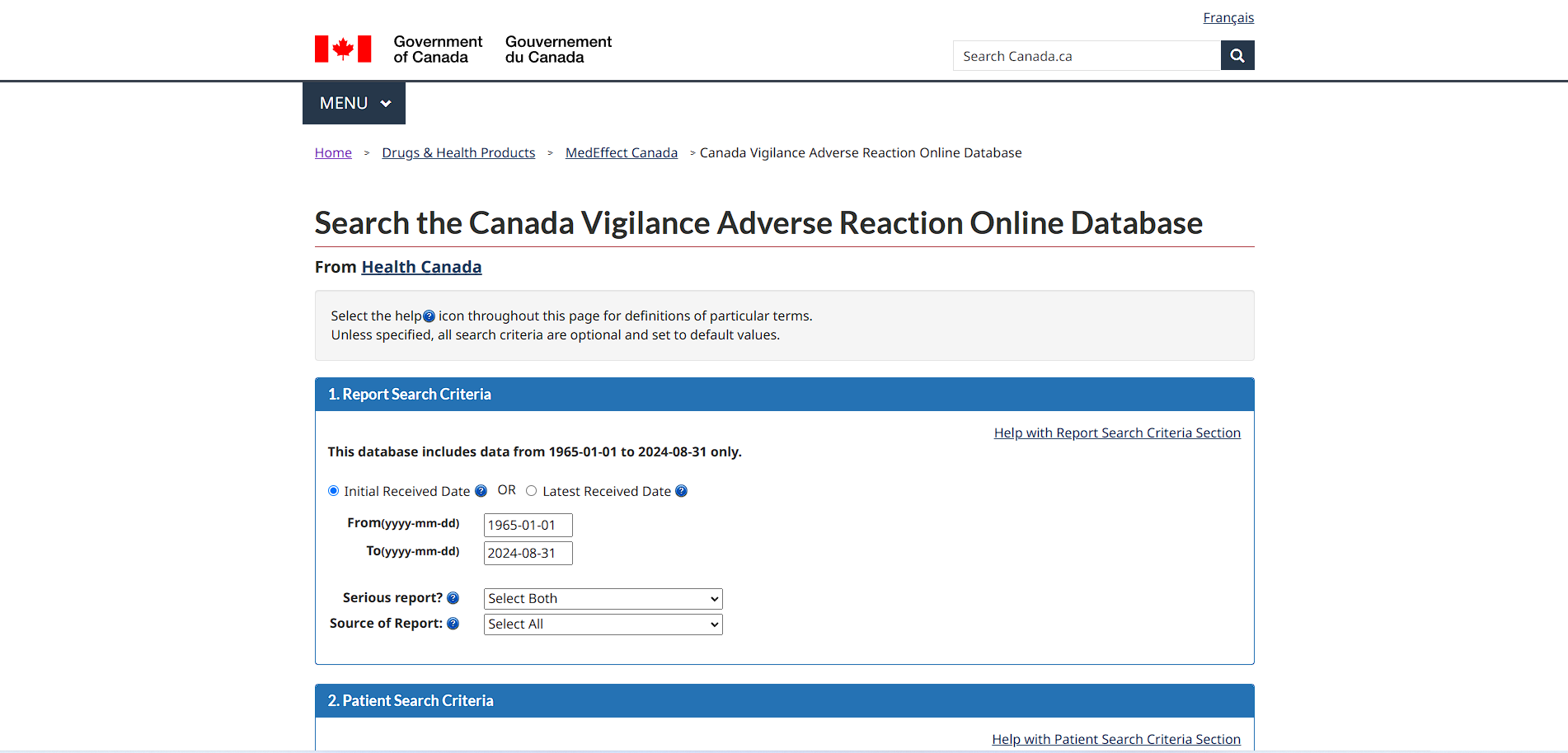1568x753 pixels.
Task: Open MedEffect Canada breadcrumb link
Action: click(x=621, y=153)
